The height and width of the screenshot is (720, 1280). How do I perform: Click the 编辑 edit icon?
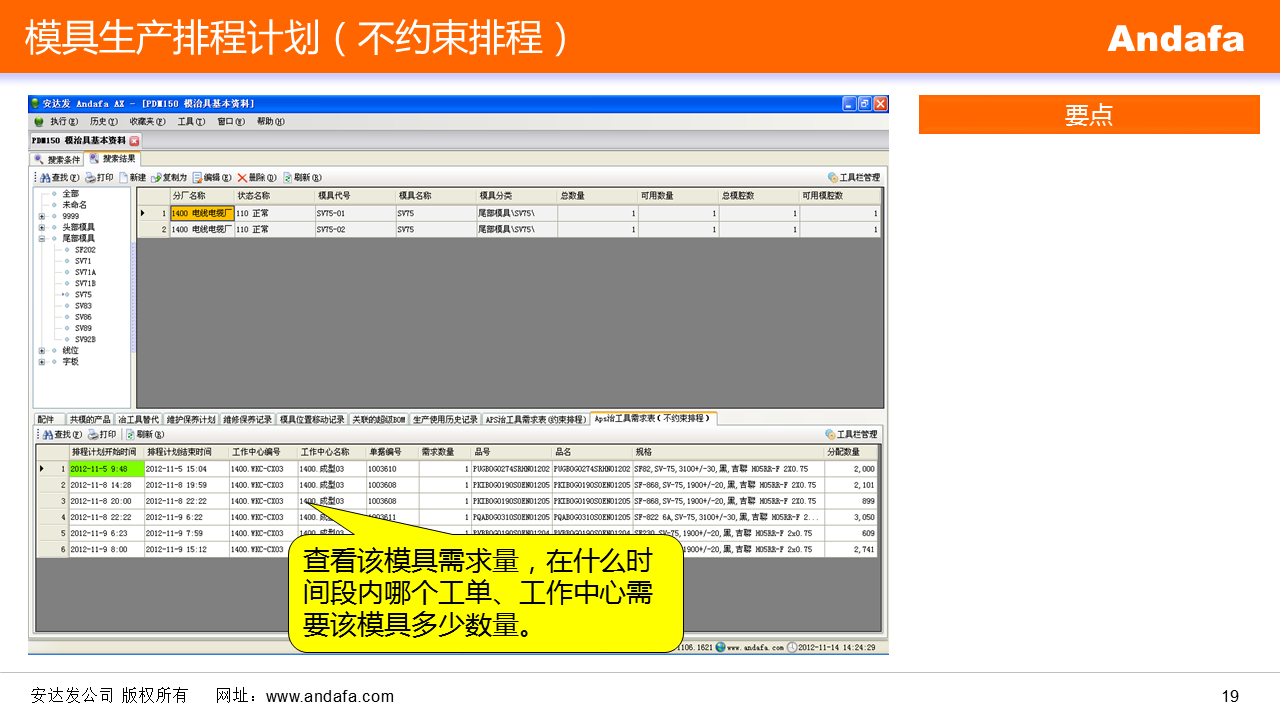(198, 178)
